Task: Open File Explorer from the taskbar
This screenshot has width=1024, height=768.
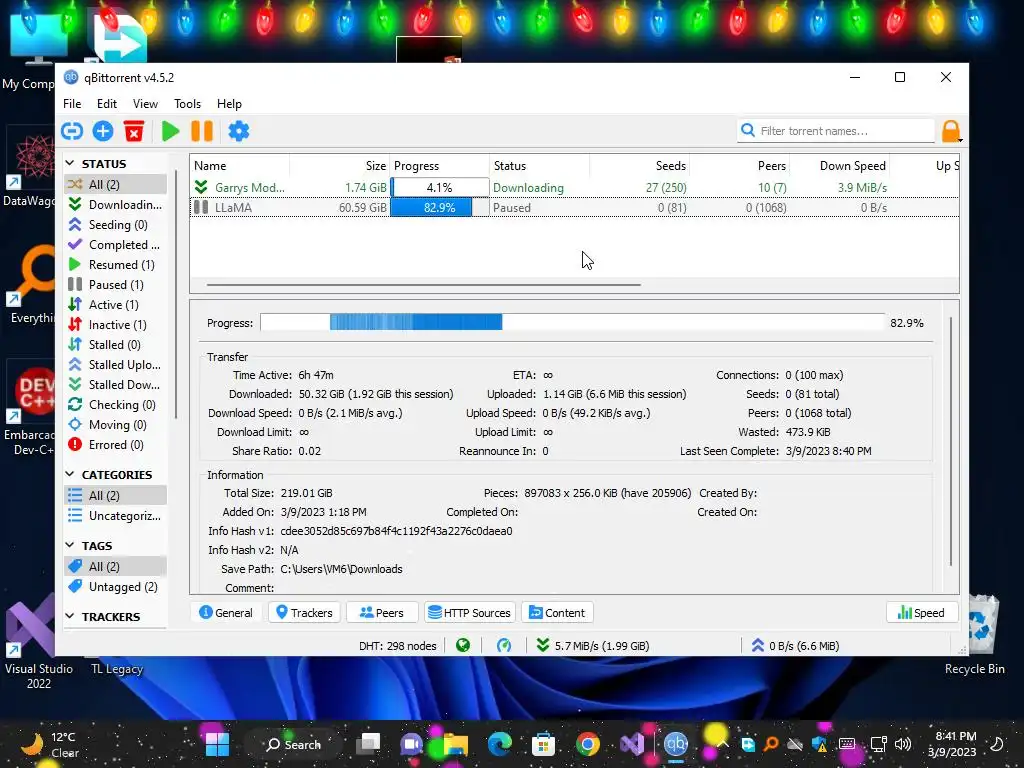Action: point(456,744)
